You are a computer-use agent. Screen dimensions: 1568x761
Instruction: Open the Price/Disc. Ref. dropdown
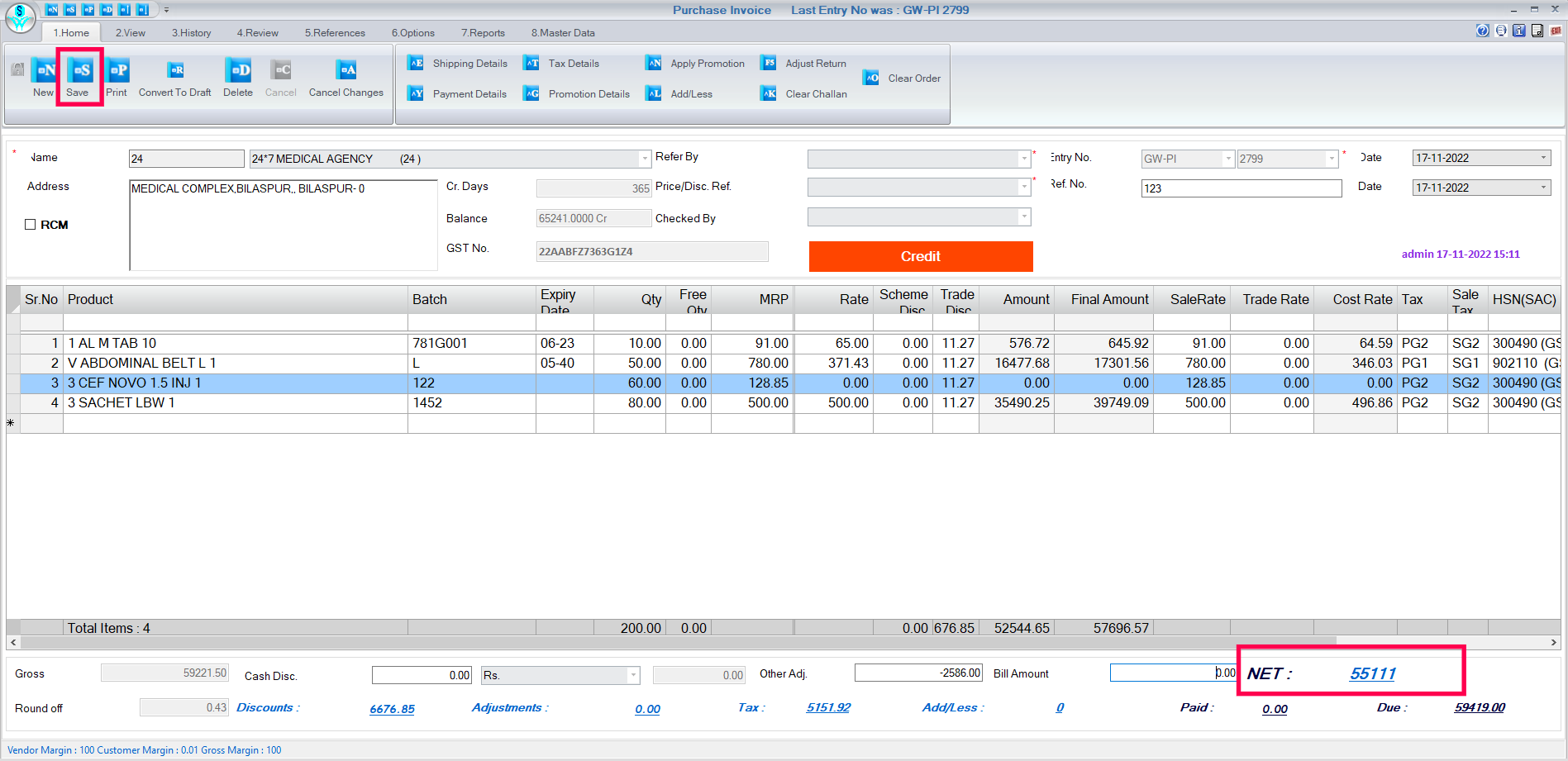click(1024, 188)
